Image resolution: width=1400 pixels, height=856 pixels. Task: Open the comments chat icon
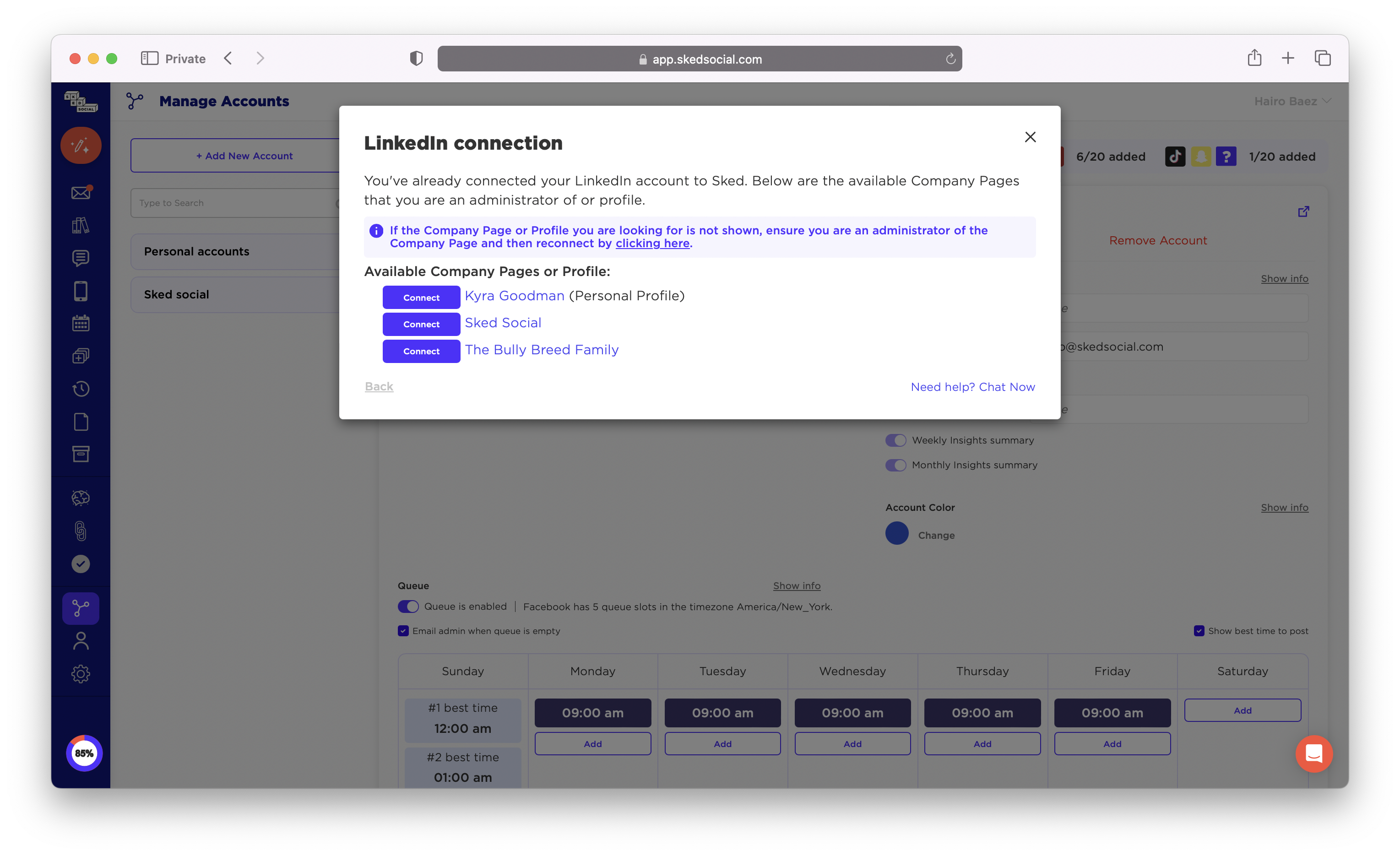81,258
